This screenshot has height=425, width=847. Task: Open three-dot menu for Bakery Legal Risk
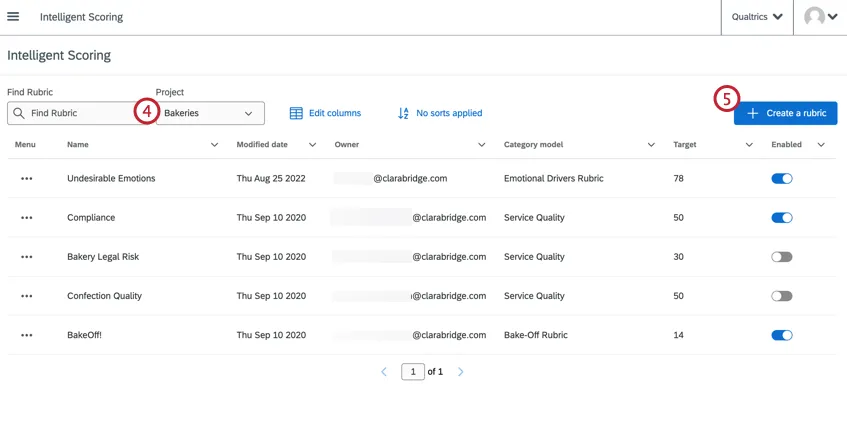click(27, 257)
